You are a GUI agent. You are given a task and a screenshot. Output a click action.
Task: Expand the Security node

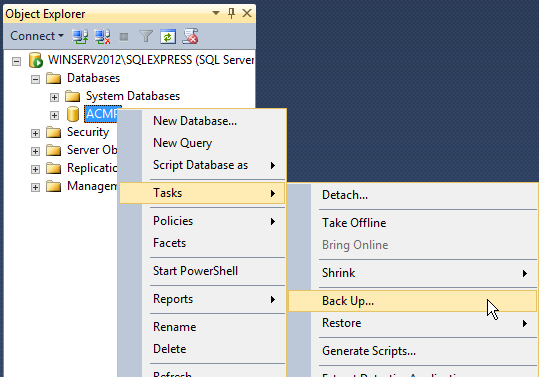[x=35, y=133]
